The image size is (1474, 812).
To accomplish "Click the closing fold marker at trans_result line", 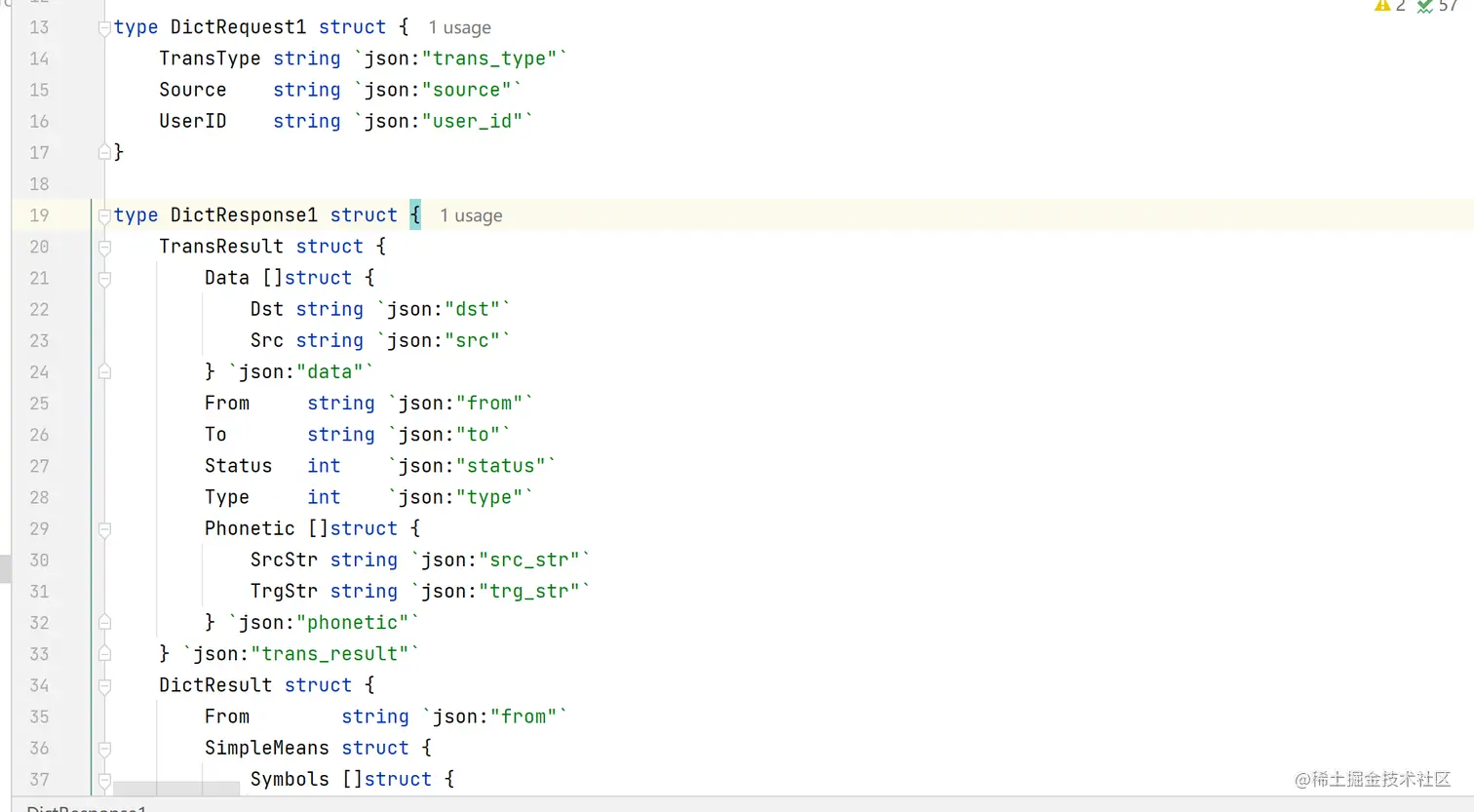I will coord(104,653).
